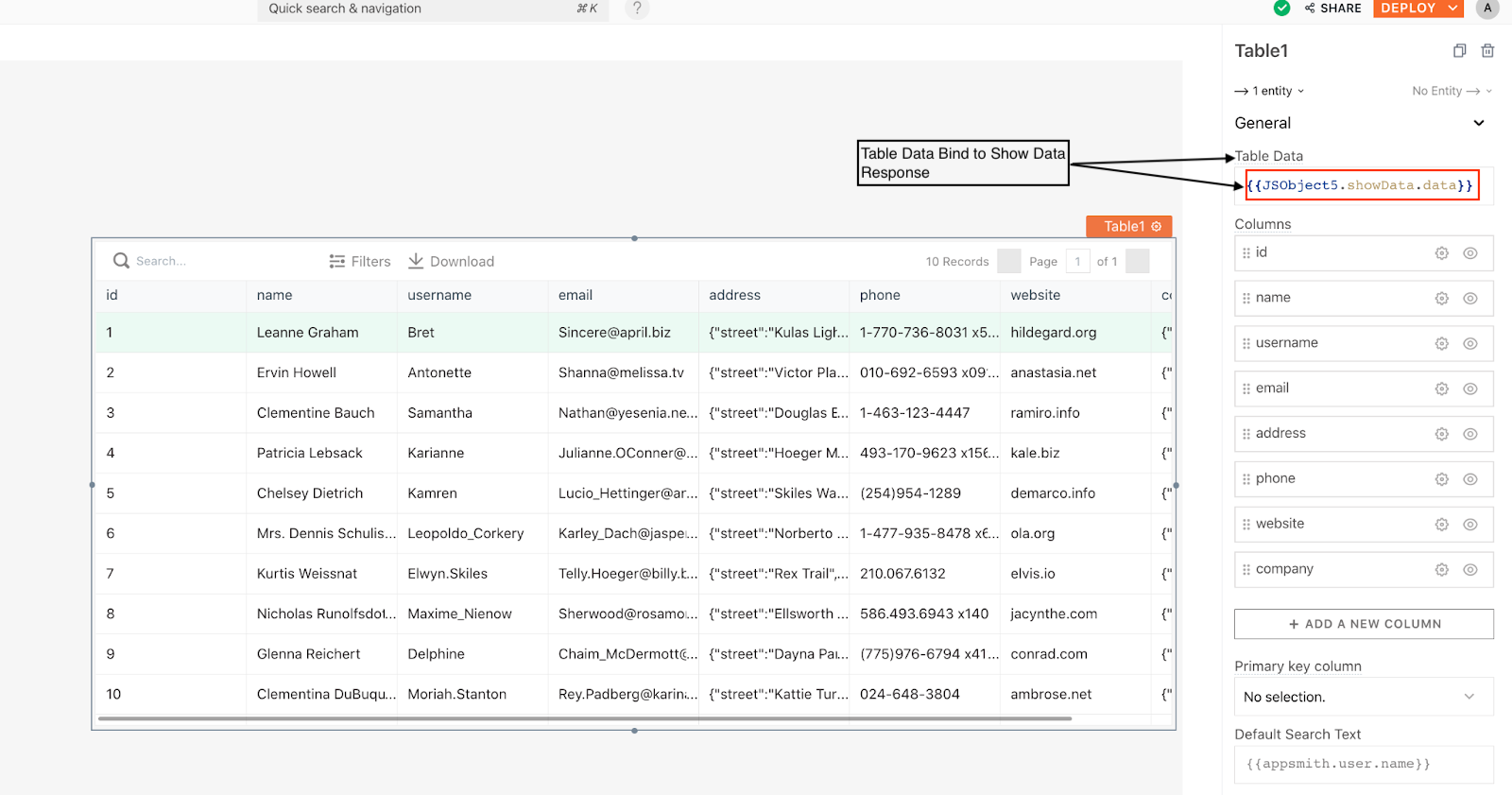Viewport: 1512px width, 795px height.
Task: Hide the name column with eye icon
Action: (1469, 299)
